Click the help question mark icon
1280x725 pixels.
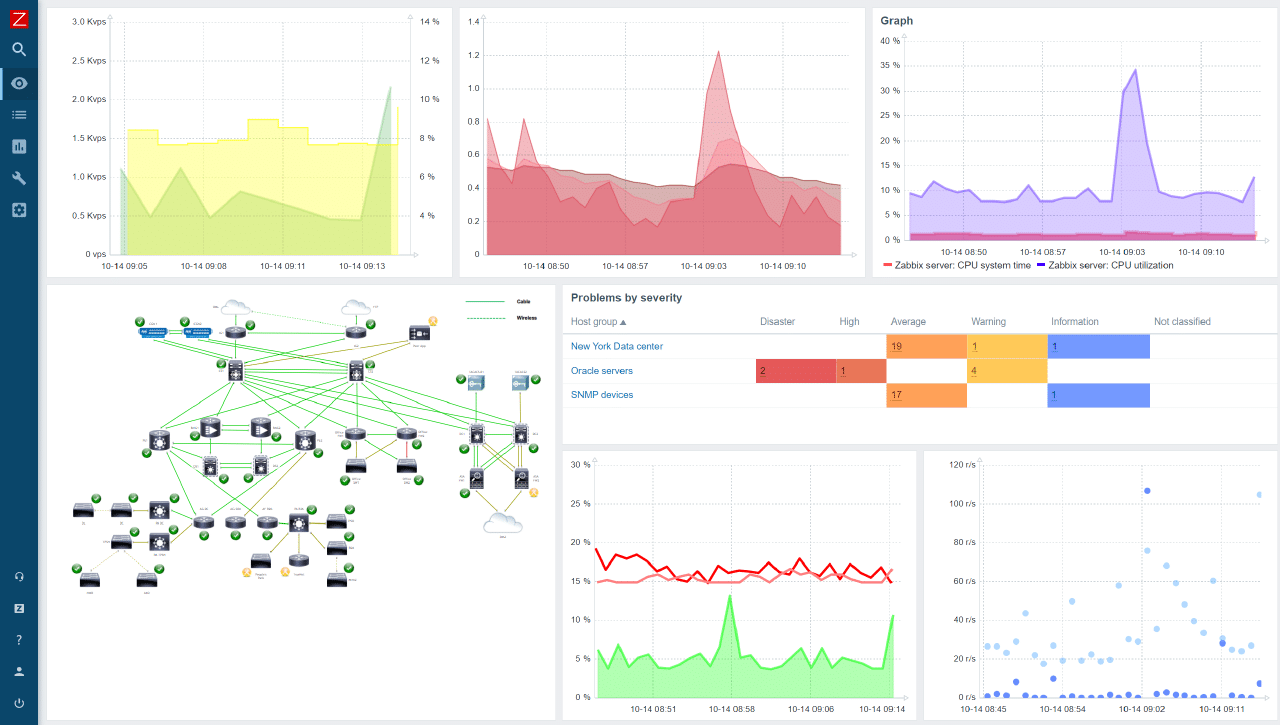[x=19, y=639]
